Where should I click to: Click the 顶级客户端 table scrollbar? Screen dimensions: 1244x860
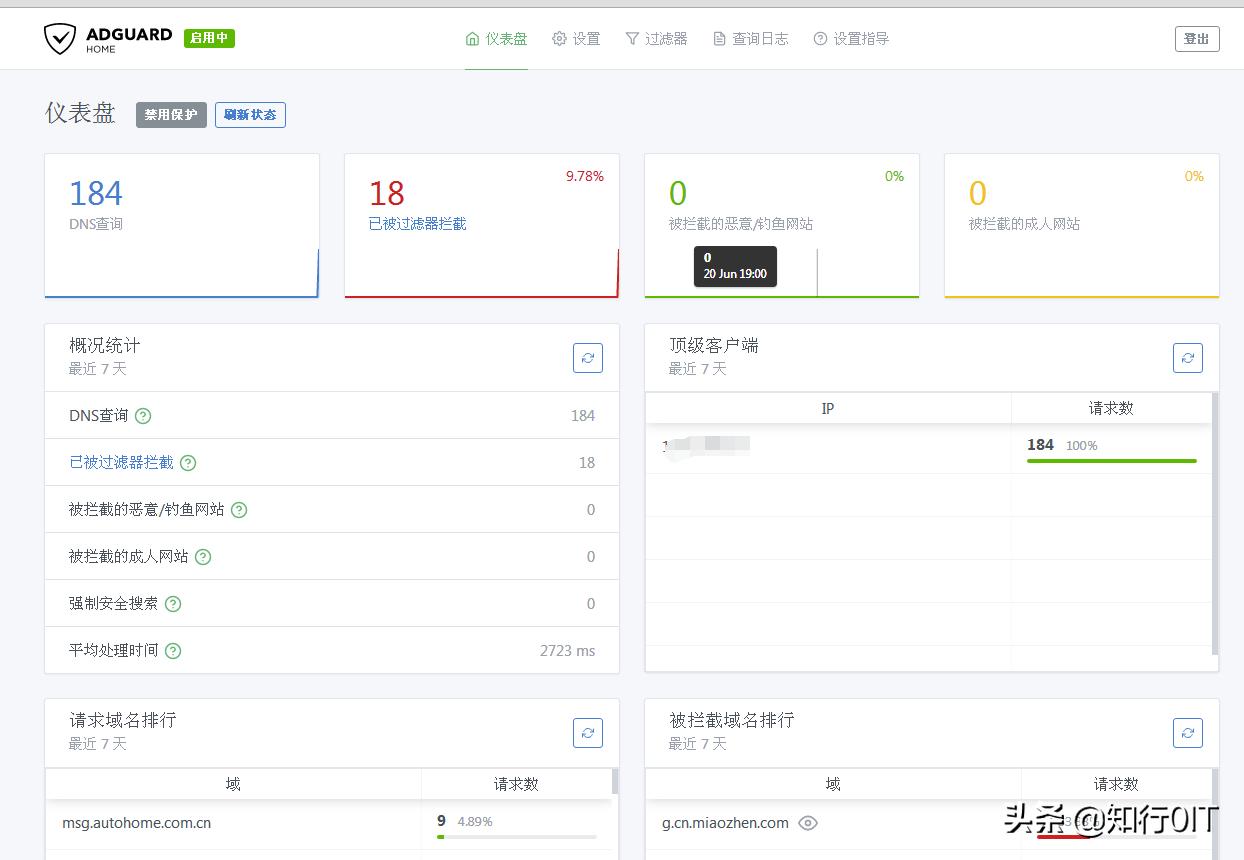1215,523
